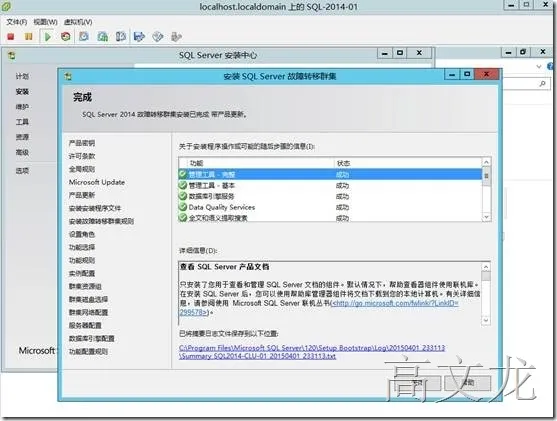
Task: Select the 管理工具 - 基本 row
Action: [330, 185]
